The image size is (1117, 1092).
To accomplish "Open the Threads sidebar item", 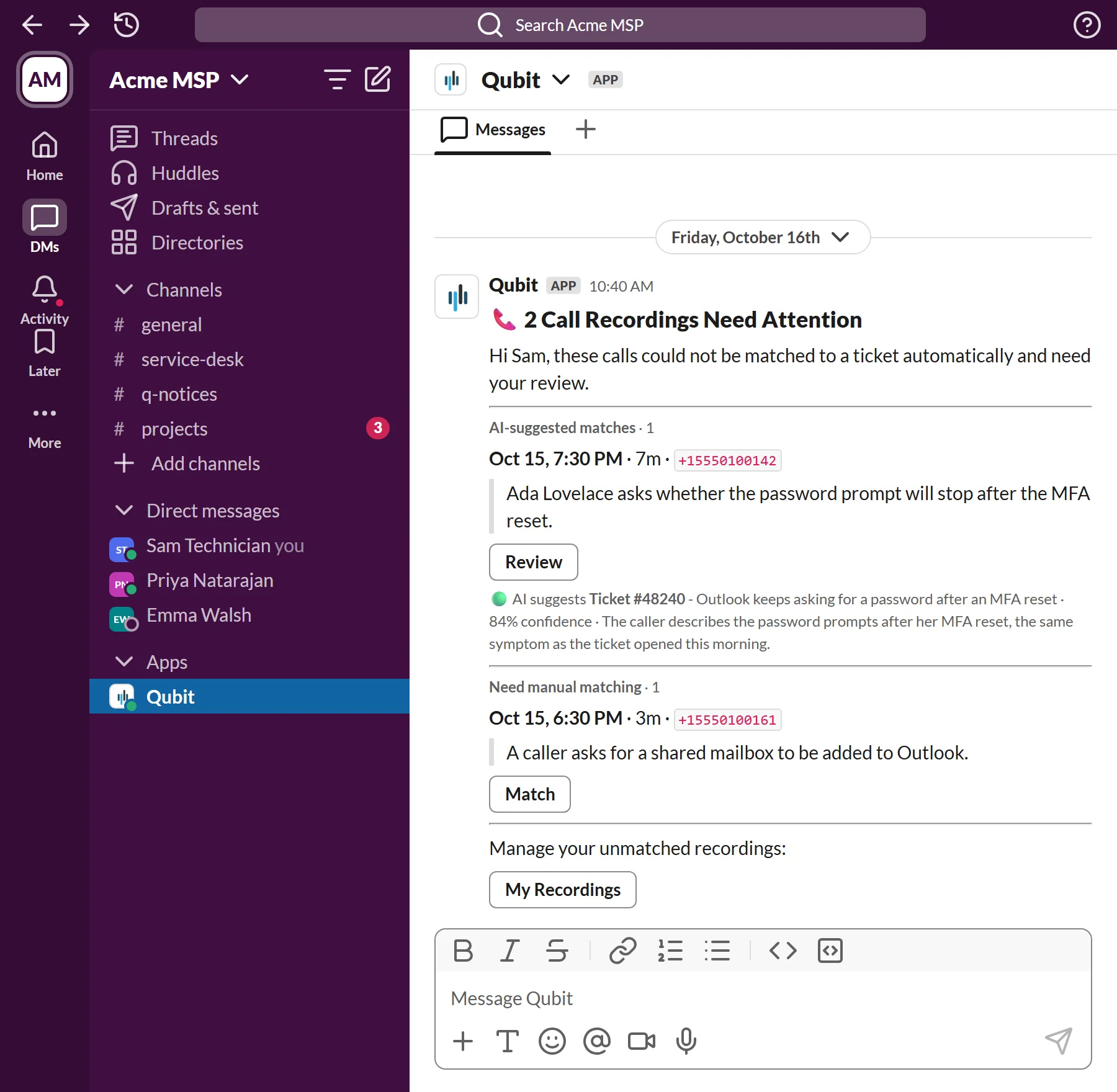I will pos(249,138).
